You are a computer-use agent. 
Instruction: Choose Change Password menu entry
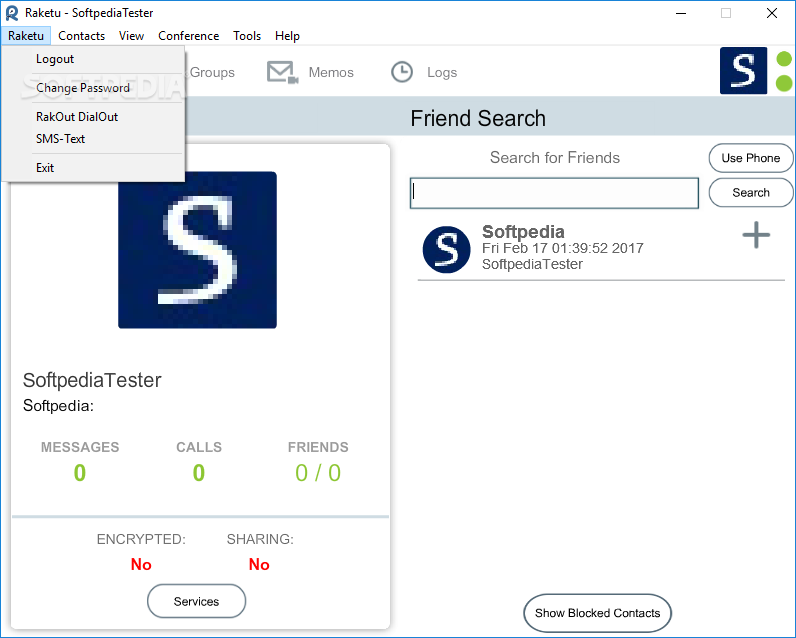pos(93,88)
